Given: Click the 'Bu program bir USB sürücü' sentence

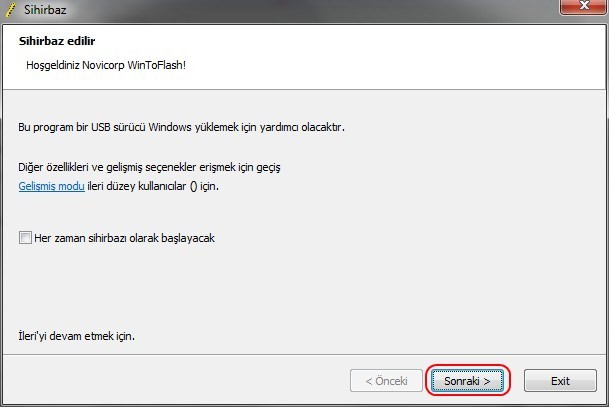Looking at the screenshot, I should [x=181, y=127].
